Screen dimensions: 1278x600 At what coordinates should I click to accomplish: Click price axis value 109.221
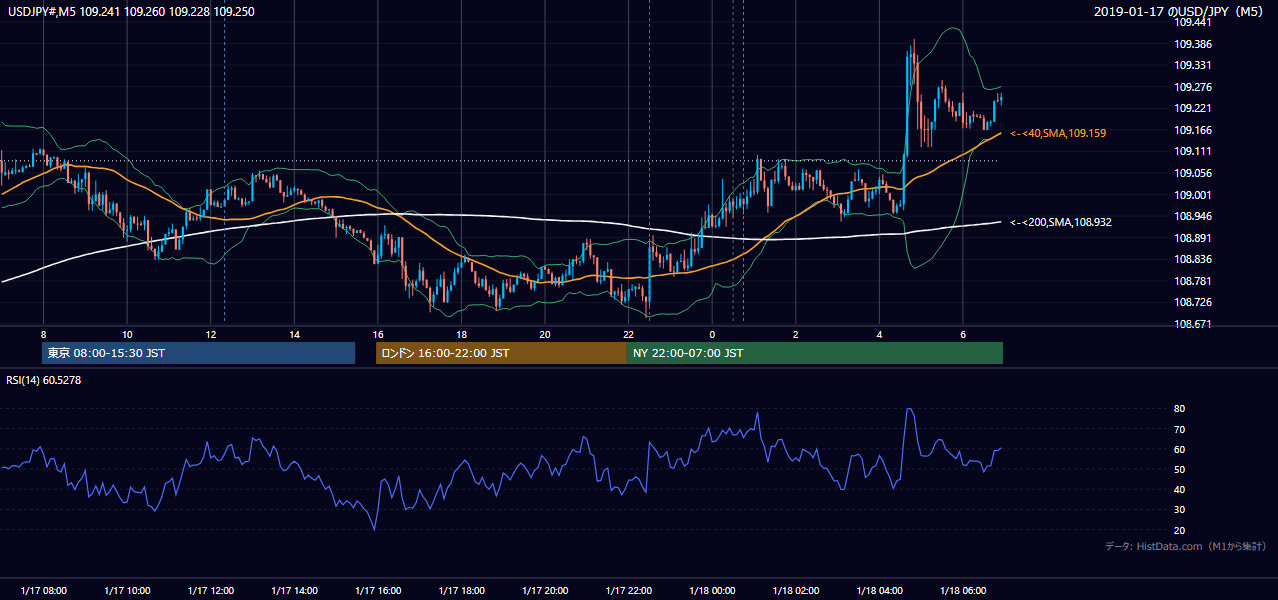(1193, 108)
